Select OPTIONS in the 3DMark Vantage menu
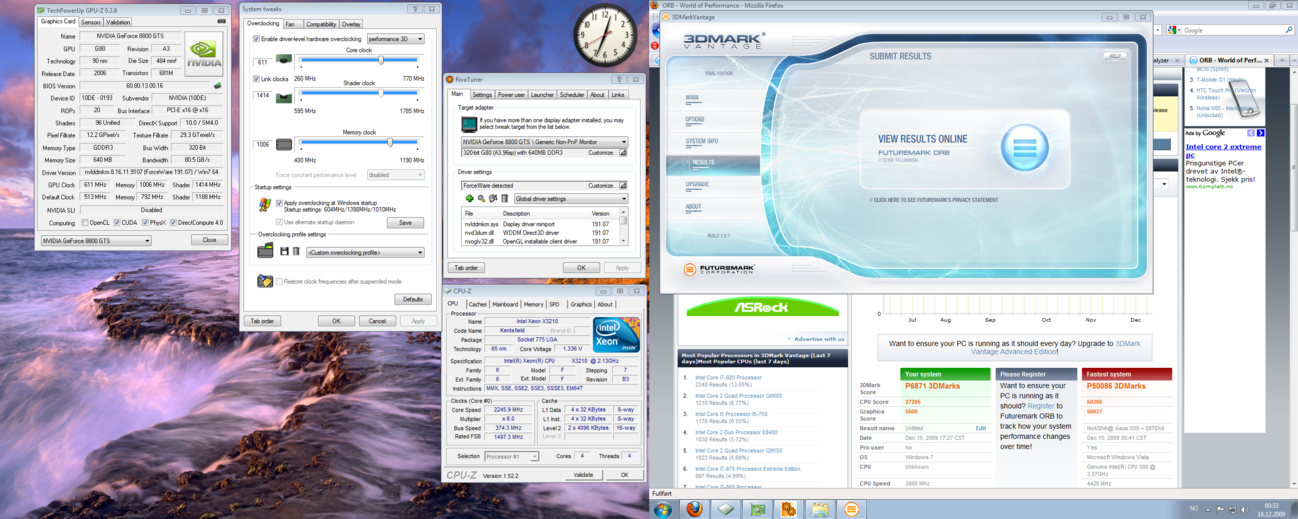Screen dimensions: 1298x519 695,119
